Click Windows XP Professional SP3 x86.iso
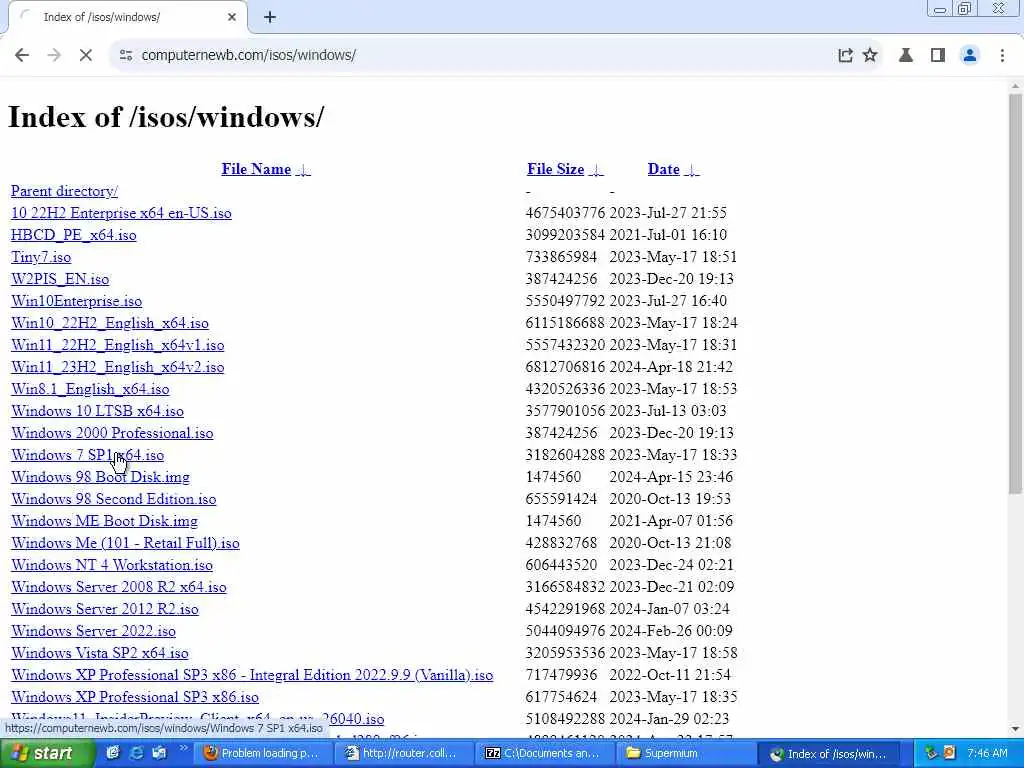 [135, 697]
